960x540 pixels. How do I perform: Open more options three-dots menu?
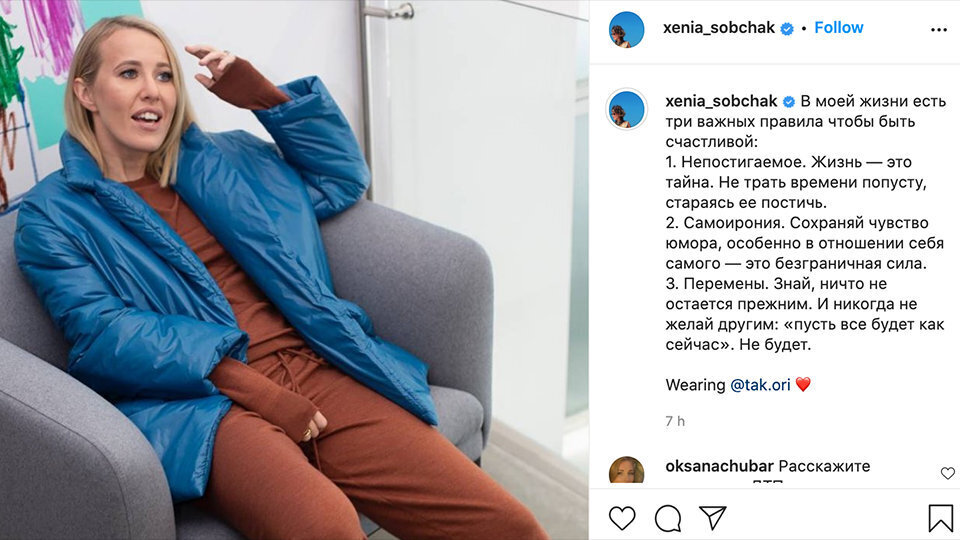pyautogui.click(x=939, y=29)
